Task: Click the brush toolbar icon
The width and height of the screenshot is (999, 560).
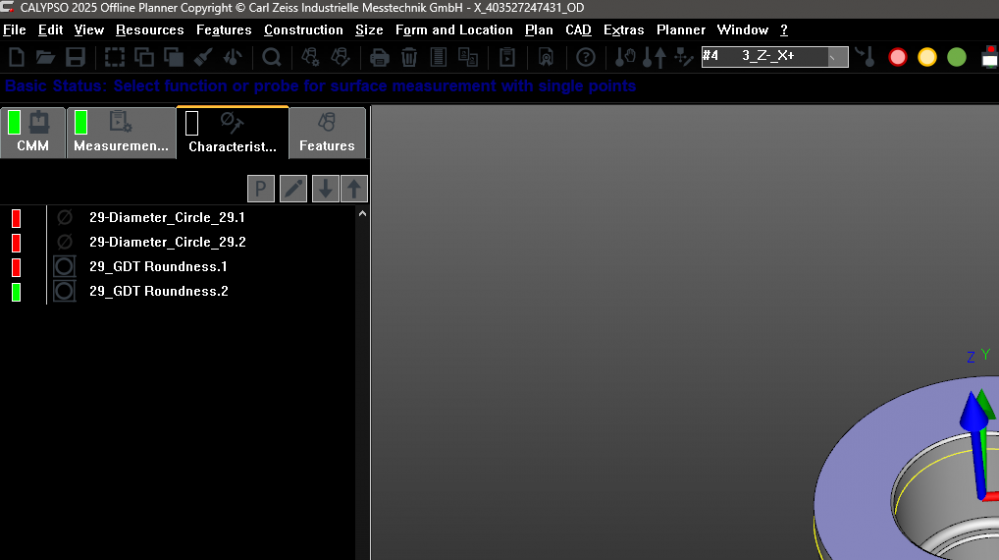Action: [x=203, y=57]
